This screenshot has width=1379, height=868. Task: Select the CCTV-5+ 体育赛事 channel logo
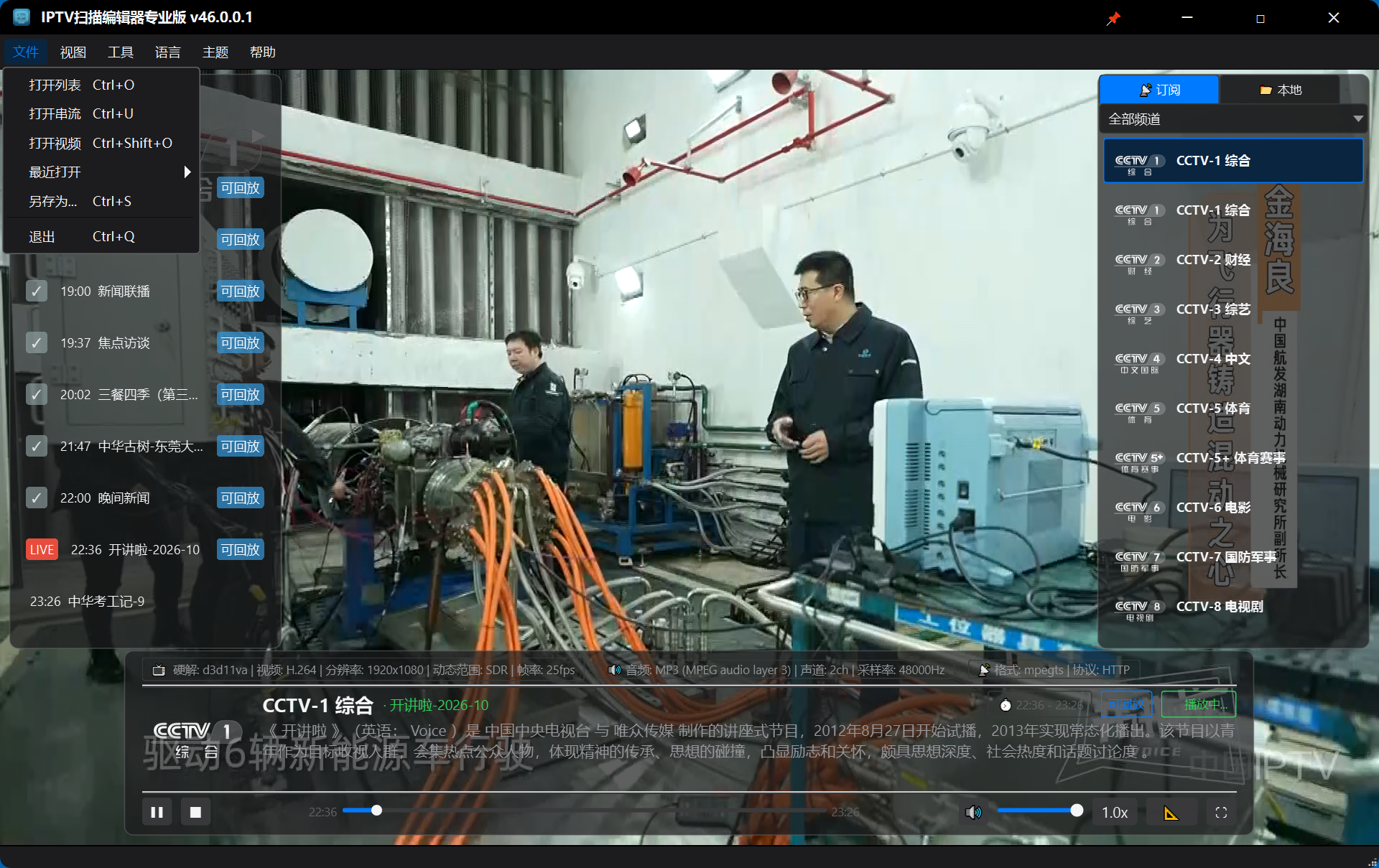(1139, 462)
